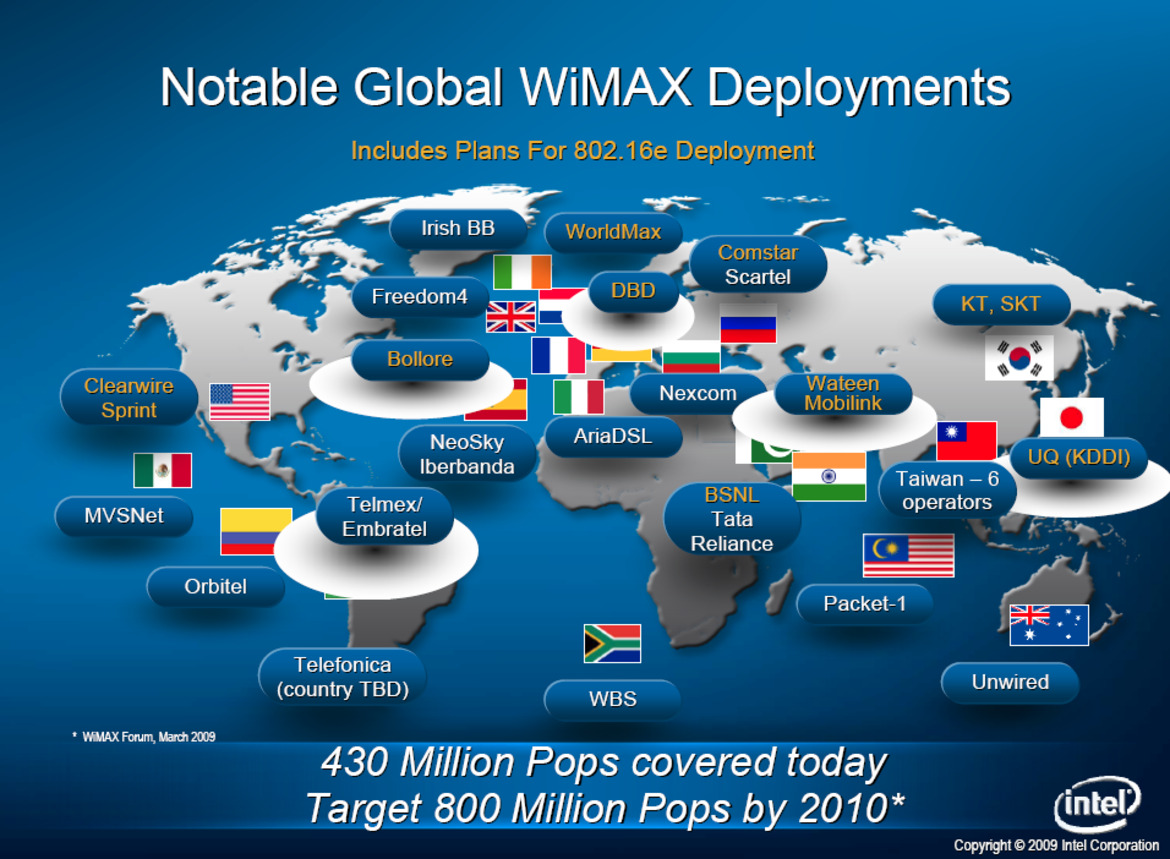Select the Clearwire Sprint label
This screenshot has width=1170, height=859.
129,398
